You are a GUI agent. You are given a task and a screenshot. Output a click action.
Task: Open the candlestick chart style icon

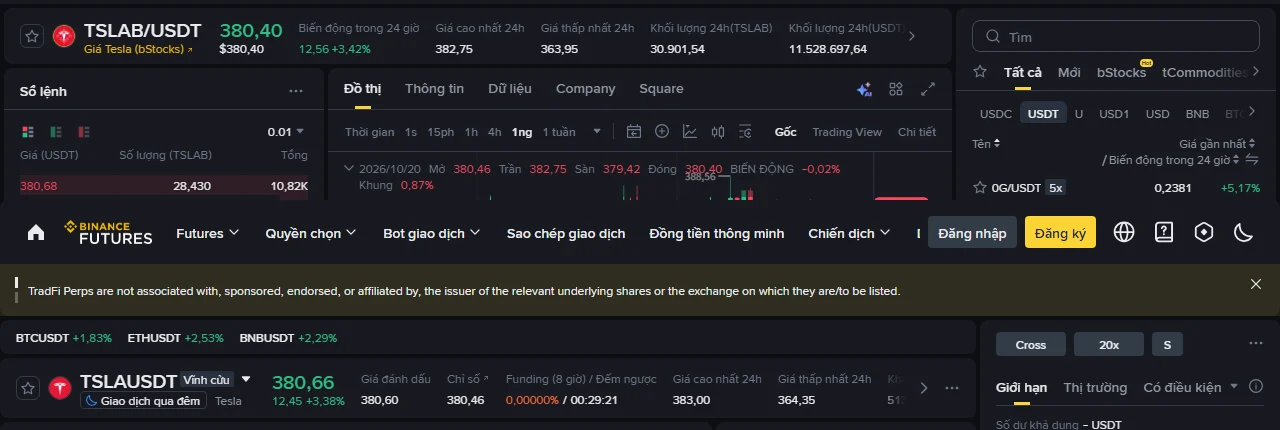(718, 132)
